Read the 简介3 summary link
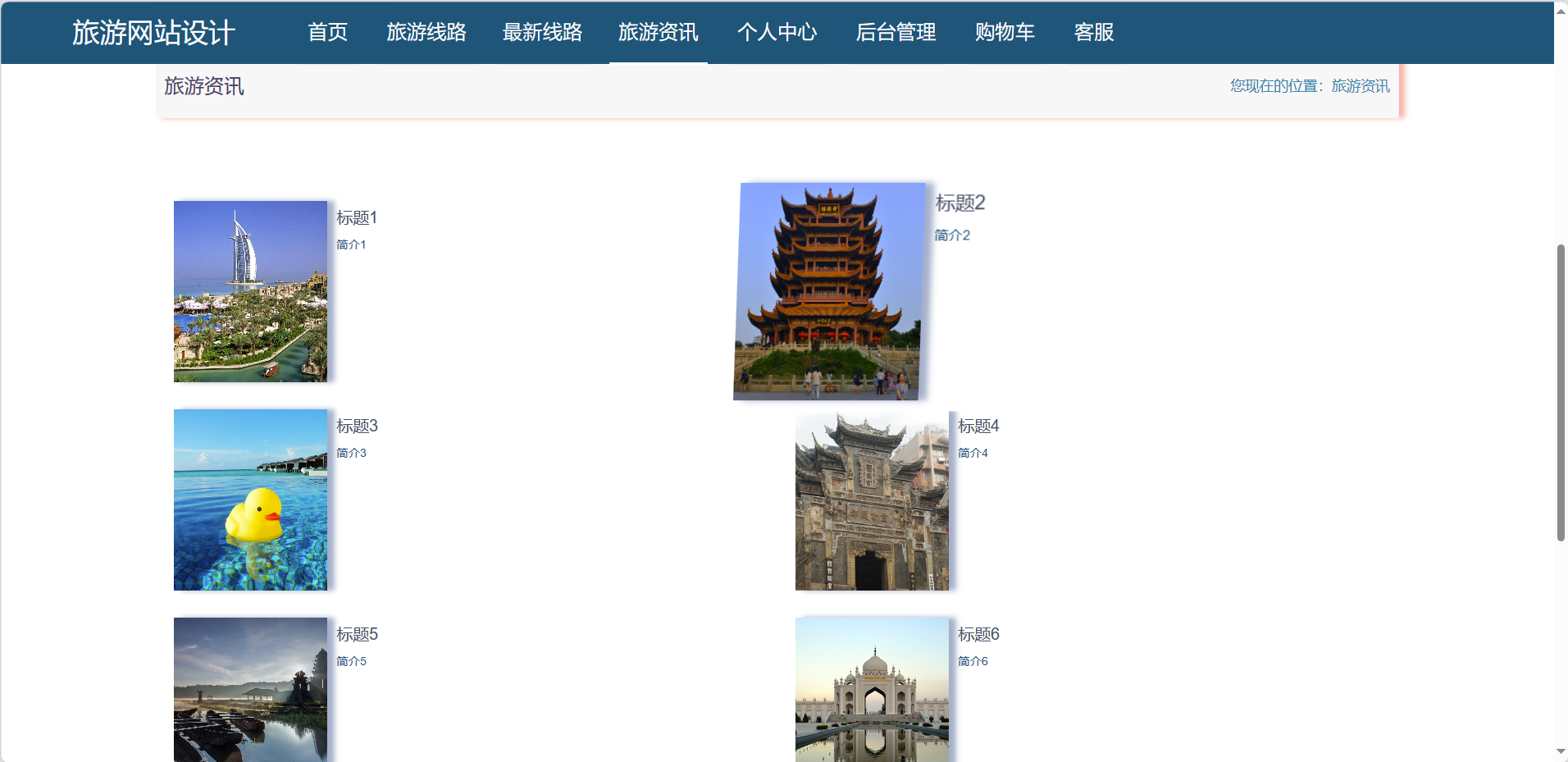The image size is (1568, 762). (x=351, y=452)
